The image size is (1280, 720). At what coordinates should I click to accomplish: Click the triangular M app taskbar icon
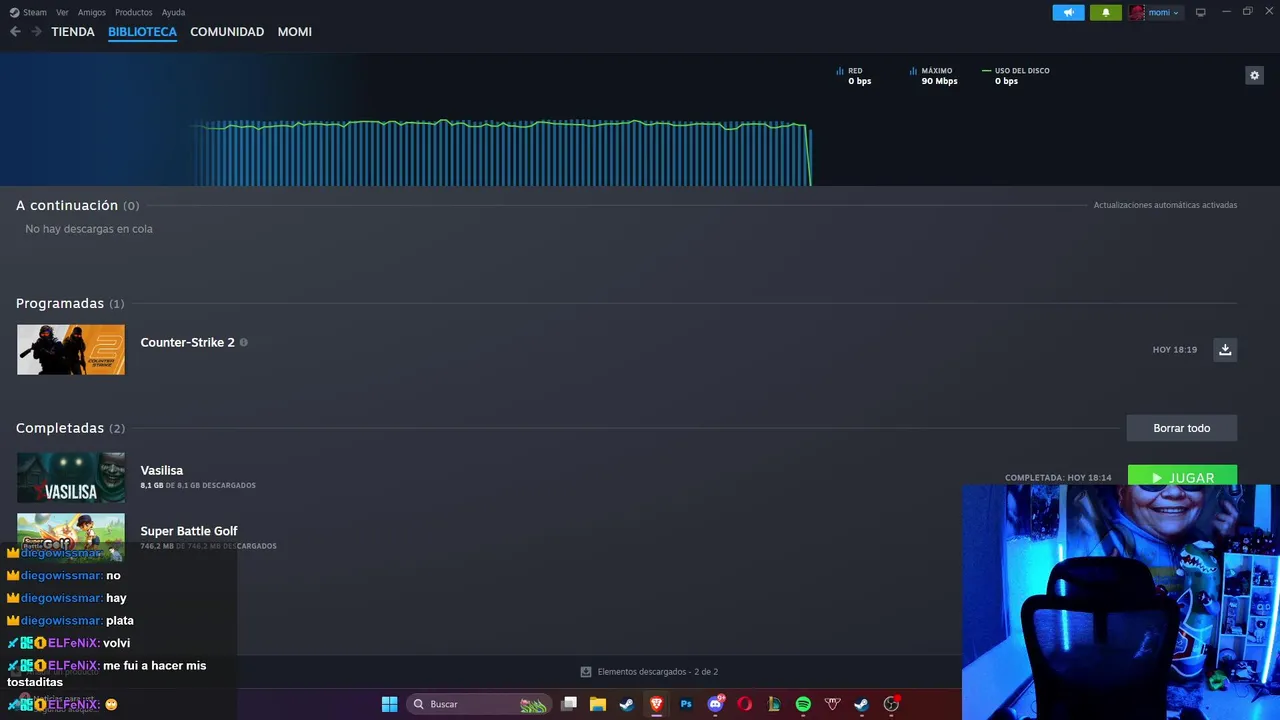pos(832,704)
